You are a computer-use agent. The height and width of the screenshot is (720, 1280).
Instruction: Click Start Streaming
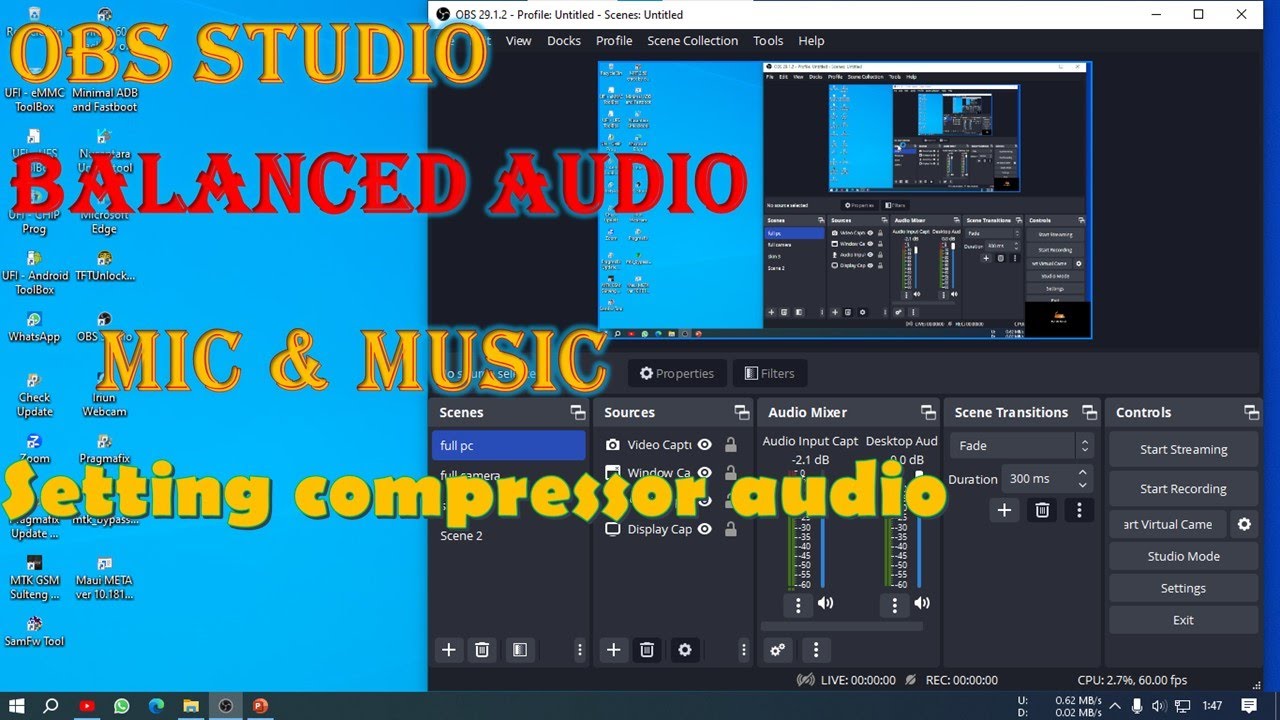1183,449
